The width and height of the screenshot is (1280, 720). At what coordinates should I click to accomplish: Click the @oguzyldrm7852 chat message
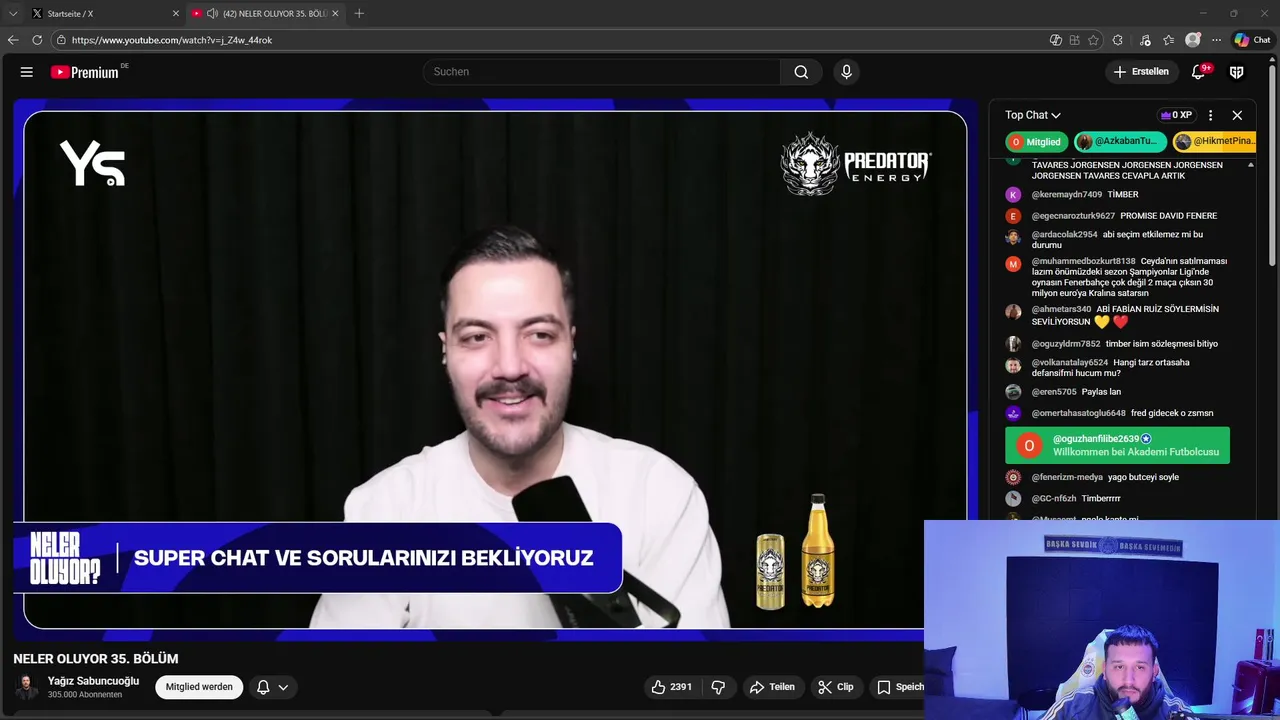pyautogui.click(x=1161, y=344)
